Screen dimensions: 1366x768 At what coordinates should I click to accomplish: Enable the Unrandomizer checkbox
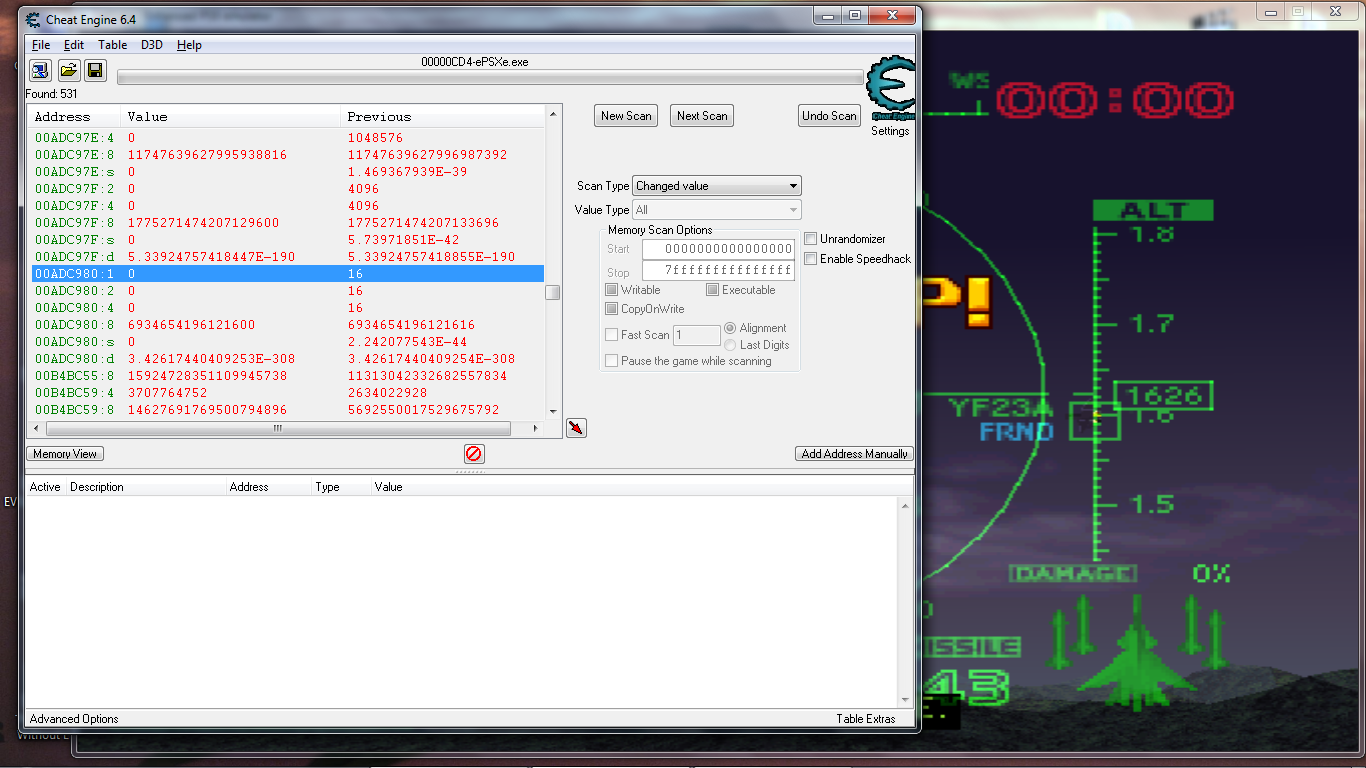811,239
